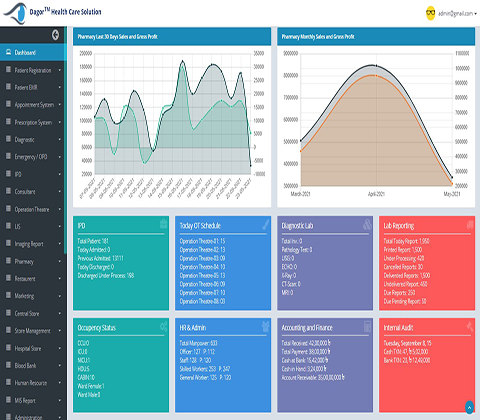Click the 'Operation Theatre-08: 03' line
The height and width of the screenshot is (420, 480).
(202, 301)
